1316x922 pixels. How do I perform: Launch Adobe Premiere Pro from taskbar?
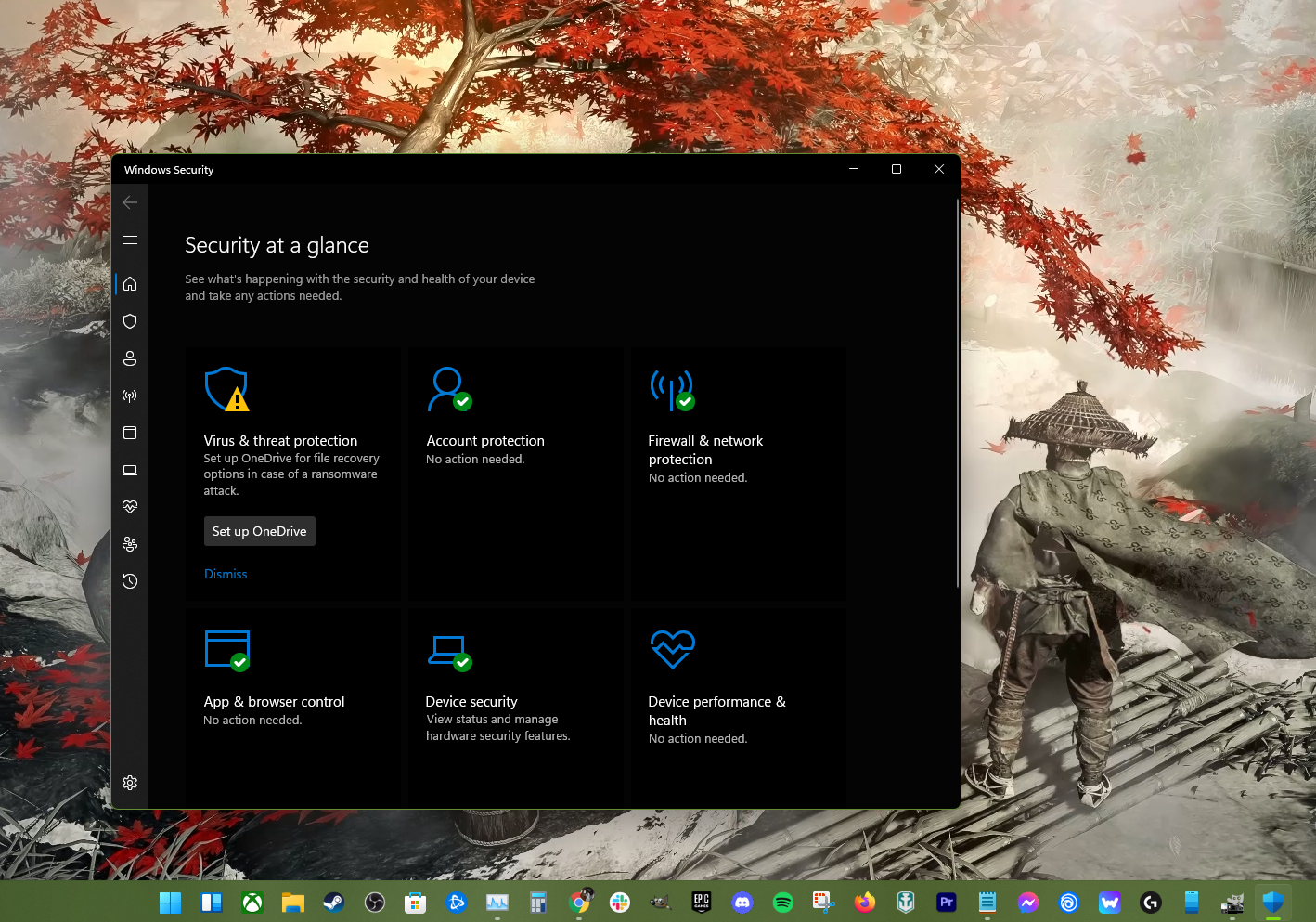pos(947,902)
